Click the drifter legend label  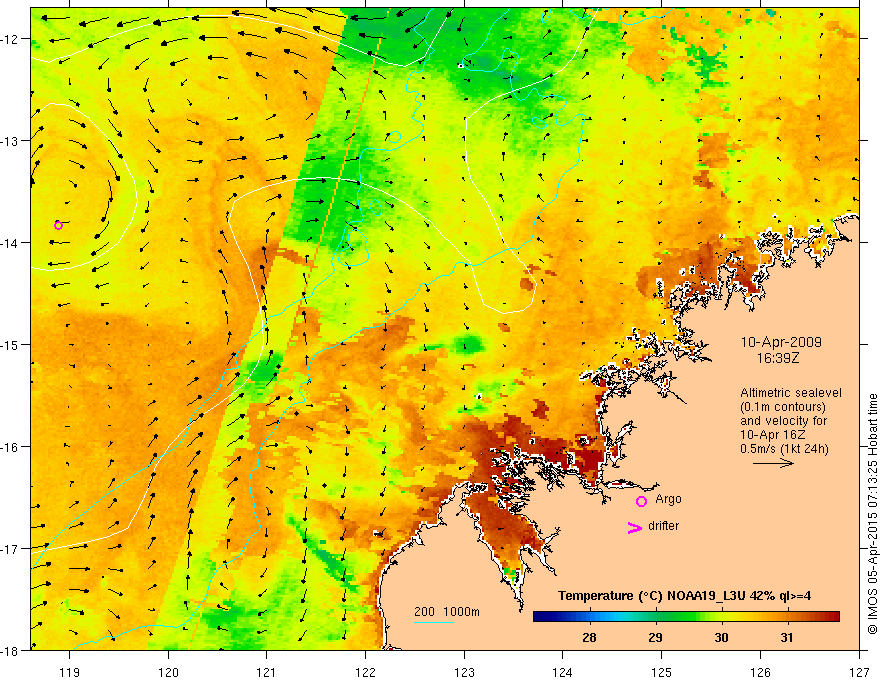pos(663,526)
